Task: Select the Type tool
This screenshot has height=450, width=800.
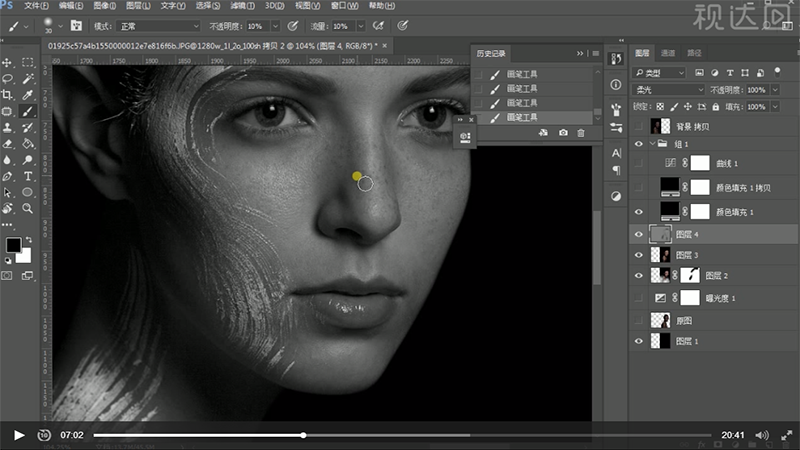Action: click(x=28, y=177)
